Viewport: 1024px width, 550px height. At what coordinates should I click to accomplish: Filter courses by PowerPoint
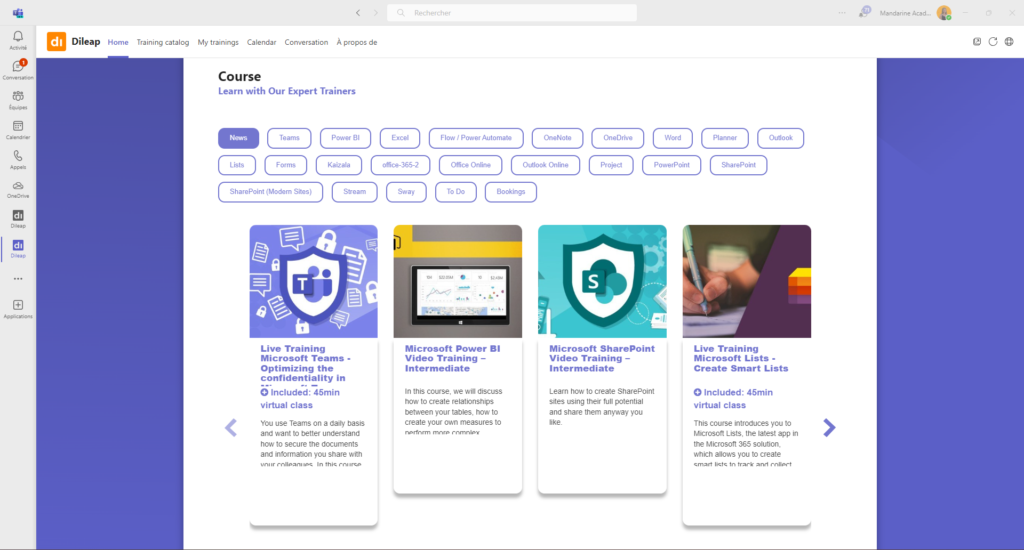point(671,165)
